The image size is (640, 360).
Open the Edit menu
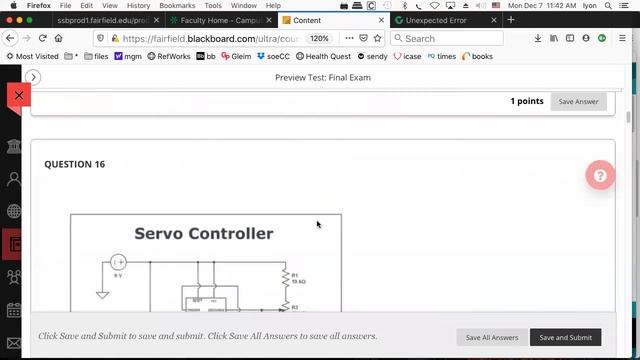87,6
